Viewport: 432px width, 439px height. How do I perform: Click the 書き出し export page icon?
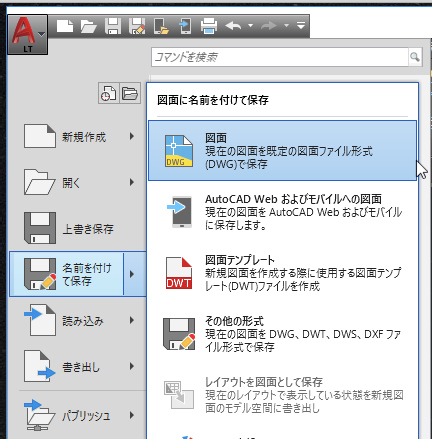[x=40, y=366]
